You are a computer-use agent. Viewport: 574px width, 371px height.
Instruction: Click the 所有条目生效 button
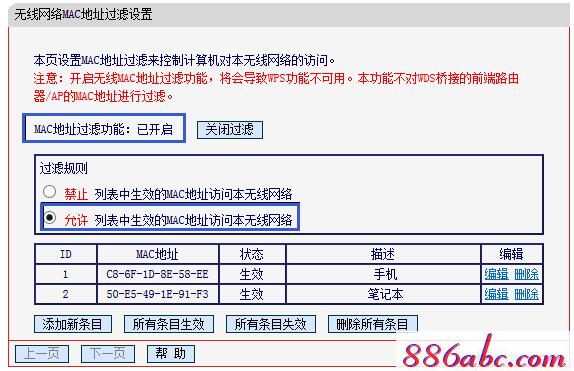pos(168,324)
